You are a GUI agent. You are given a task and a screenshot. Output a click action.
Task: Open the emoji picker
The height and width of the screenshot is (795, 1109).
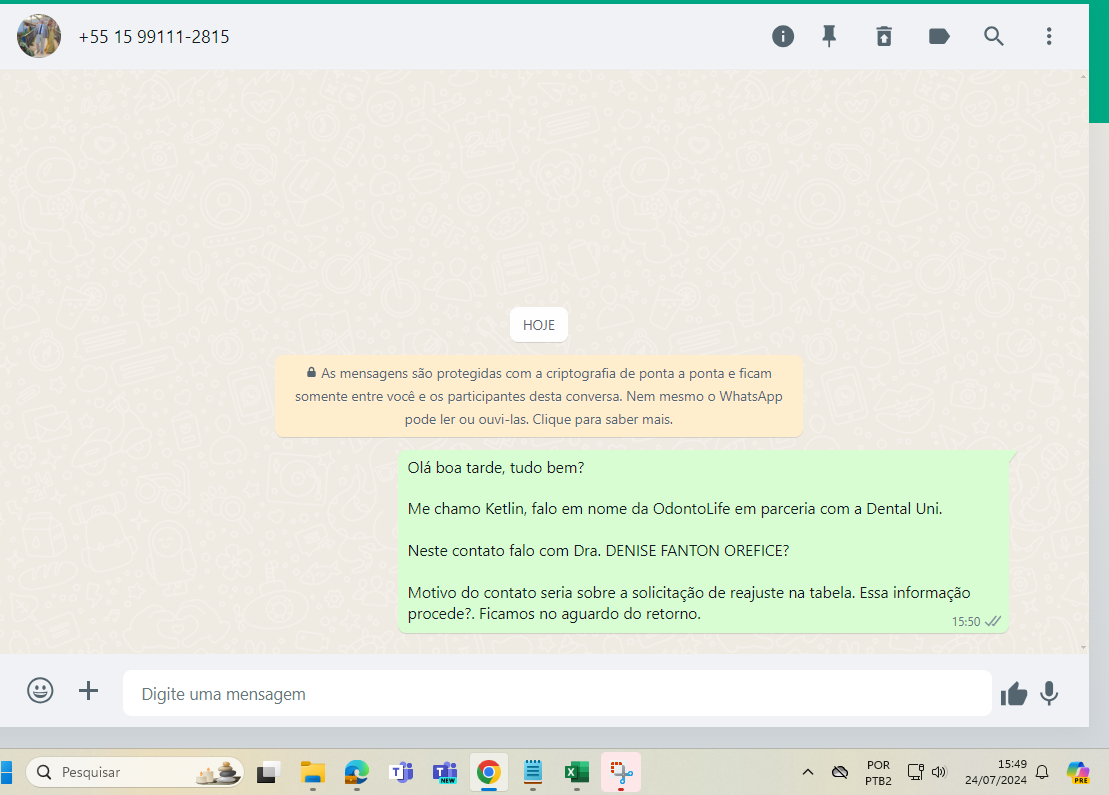[40, 690]
